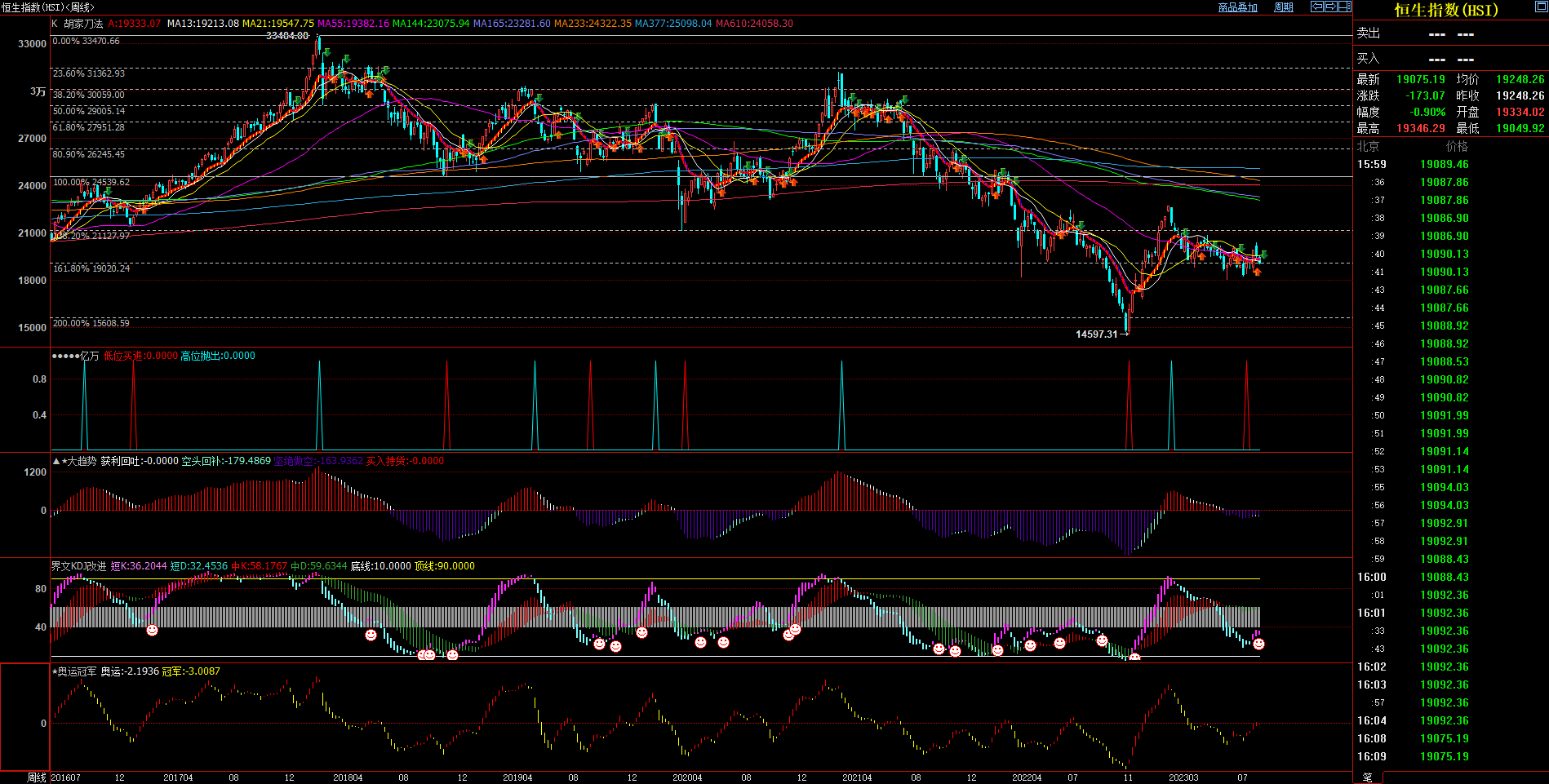
Task: Select the 胡家刀法 main chart indicator label
Action: pyautogui.click(x=83, y=24)
